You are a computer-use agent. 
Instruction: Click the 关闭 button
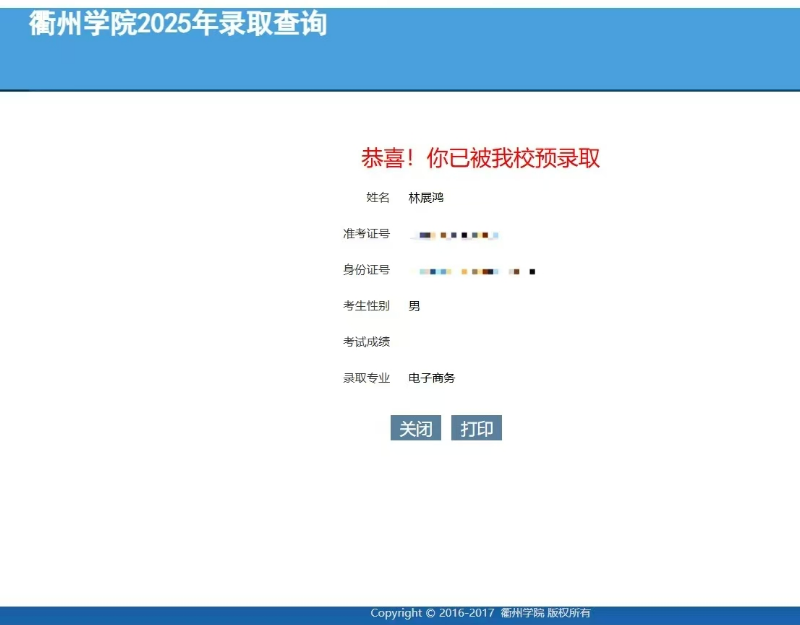[x=415, y=429]
